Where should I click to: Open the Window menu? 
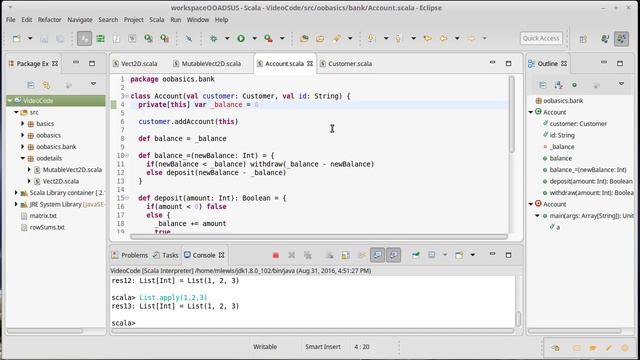pyautogui.click(x=198, y=20)
